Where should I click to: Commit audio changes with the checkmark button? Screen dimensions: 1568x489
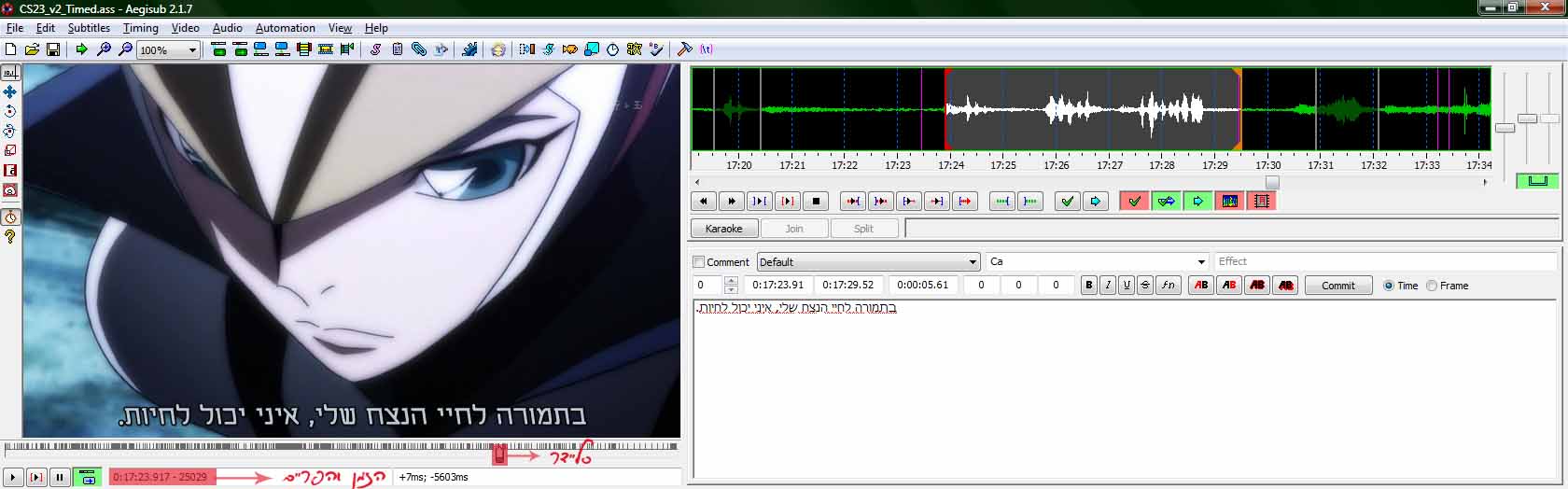1068,201
